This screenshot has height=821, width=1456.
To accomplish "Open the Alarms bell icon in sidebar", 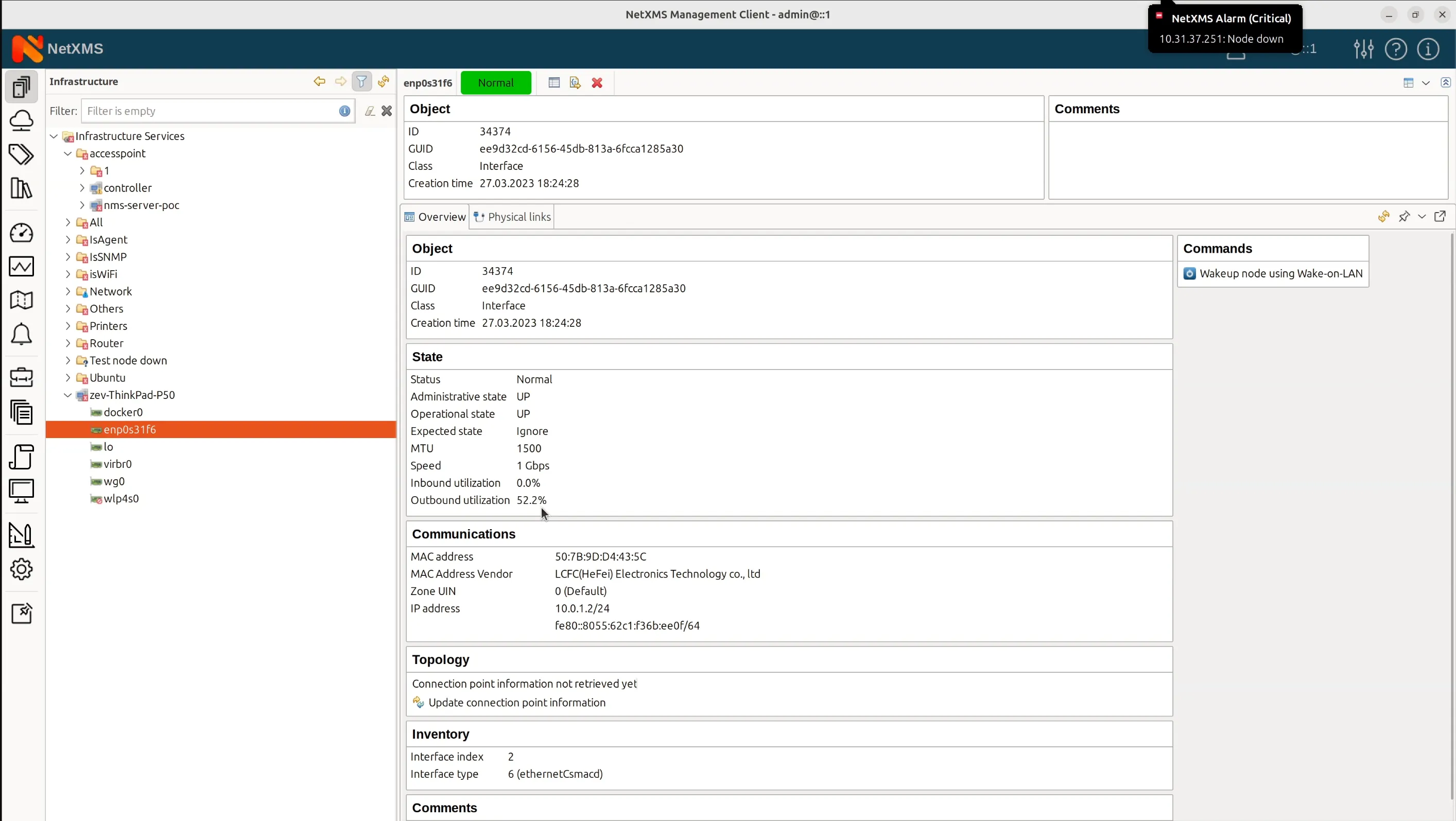I will point(22,334).
